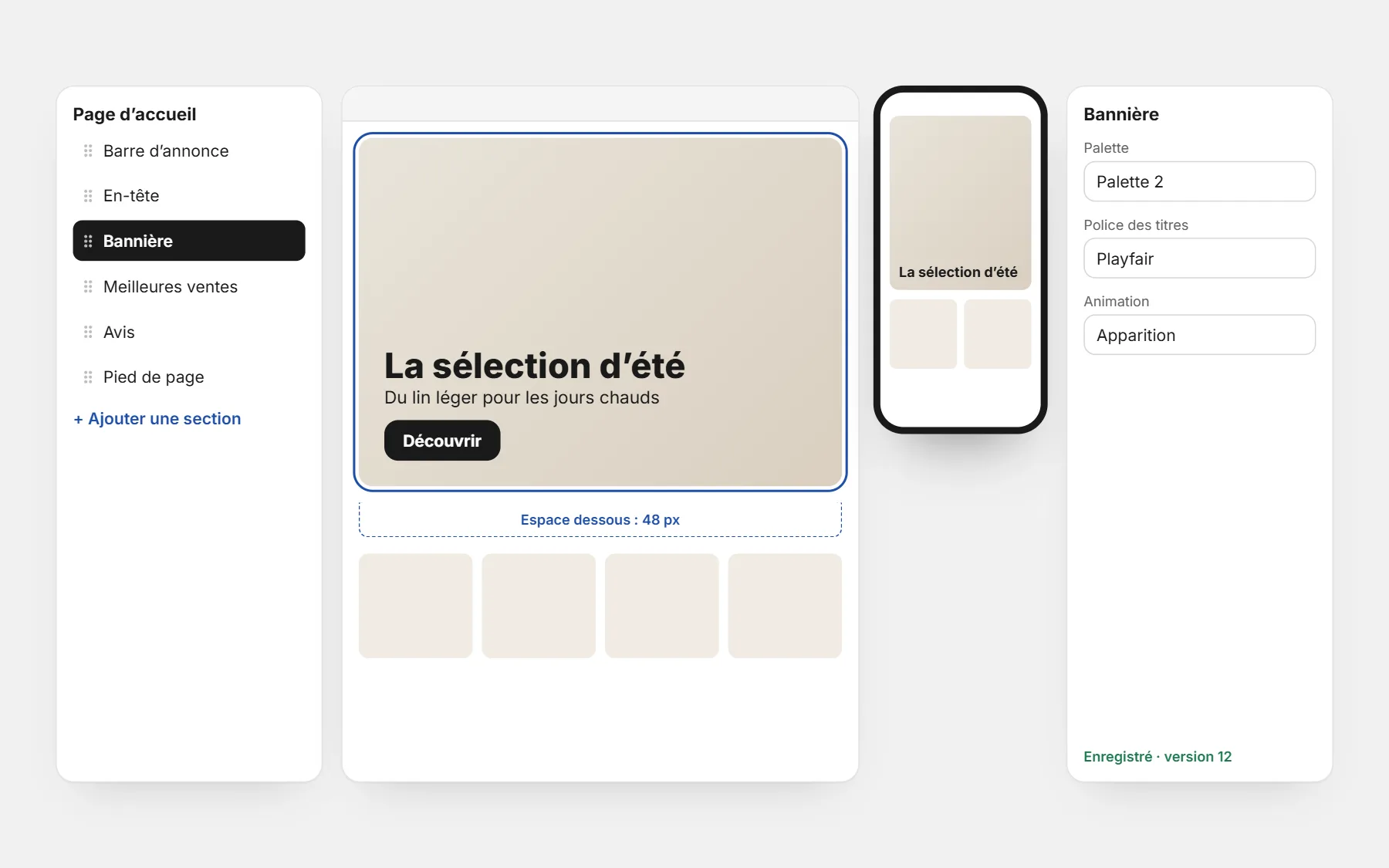Select the Avis section

(189, 333)
